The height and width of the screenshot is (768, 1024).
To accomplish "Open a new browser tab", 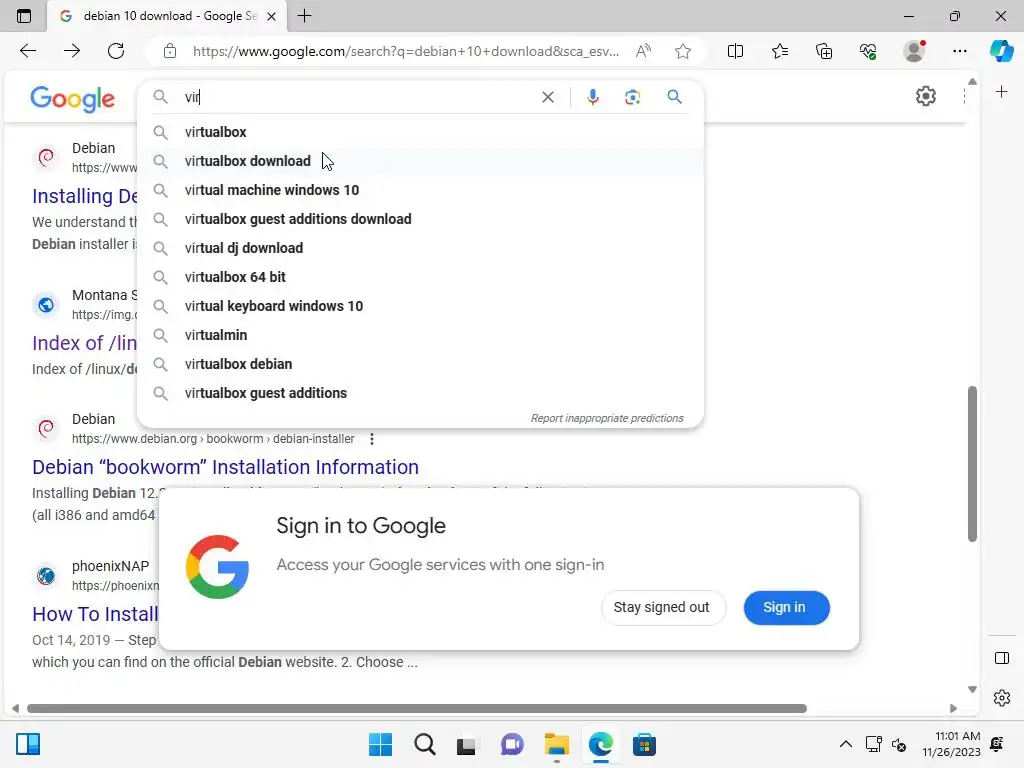I will pos(304,16).
